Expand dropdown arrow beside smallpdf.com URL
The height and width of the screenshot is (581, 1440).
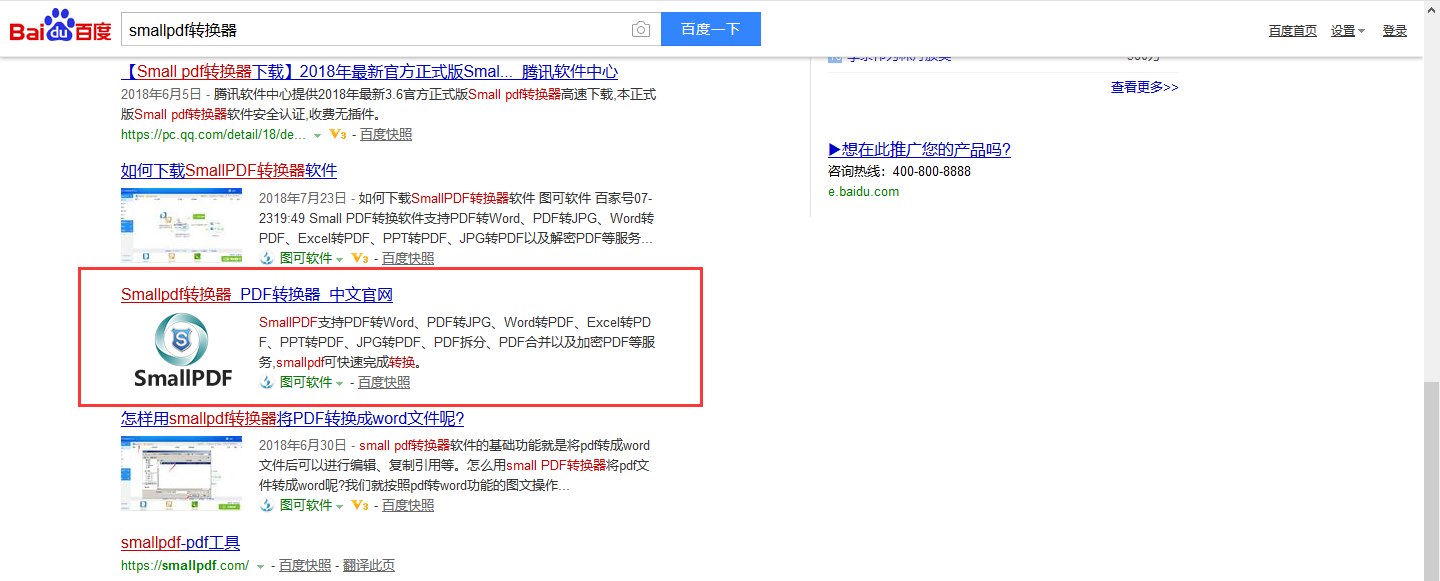click(x=261, y=566)
